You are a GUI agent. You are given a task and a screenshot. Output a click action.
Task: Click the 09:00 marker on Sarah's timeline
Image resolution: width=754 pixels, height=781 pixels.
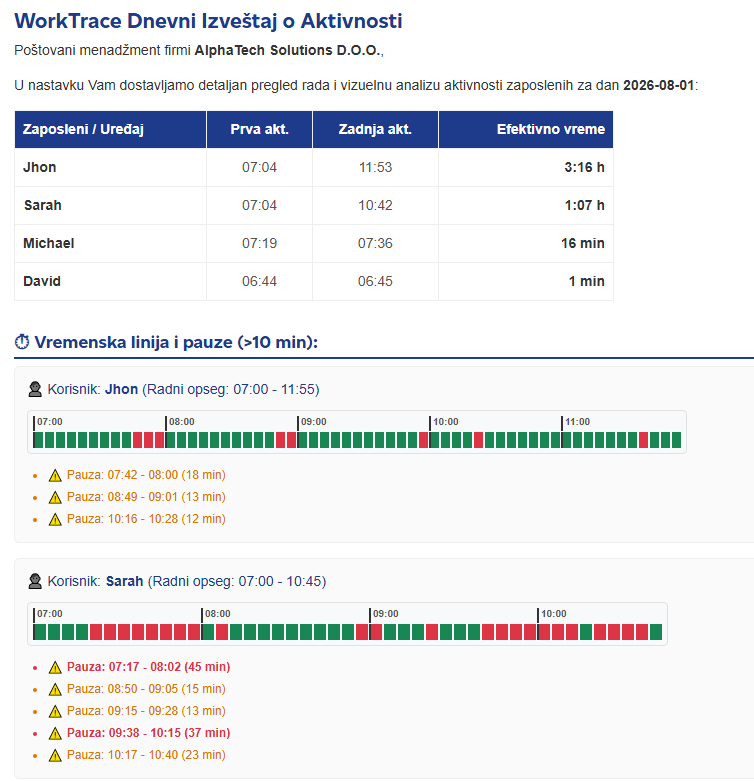pyautogui.click(x=385, y=614)
